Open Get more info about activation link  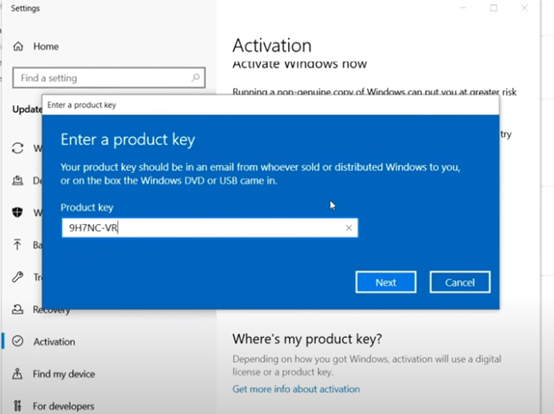click(x=296, y=389)
